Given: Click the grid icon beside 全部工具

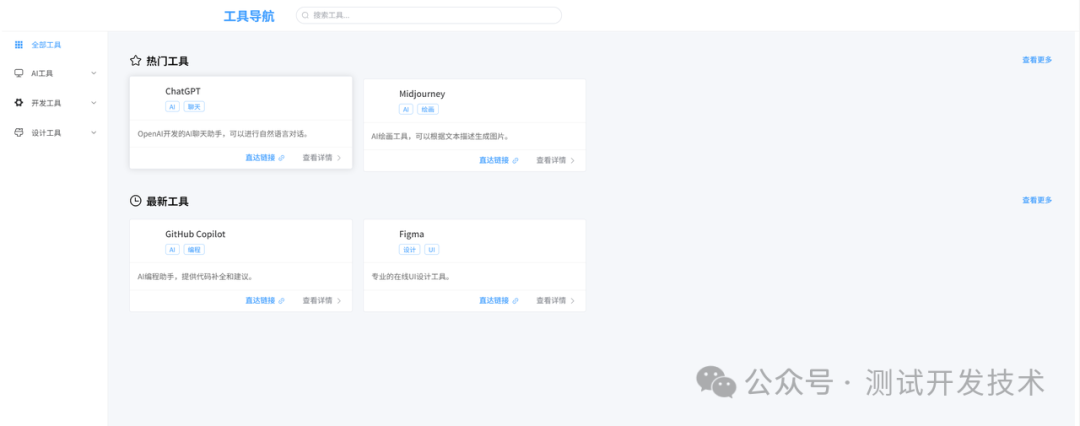Looking at the screenshot, I should 19,45.
